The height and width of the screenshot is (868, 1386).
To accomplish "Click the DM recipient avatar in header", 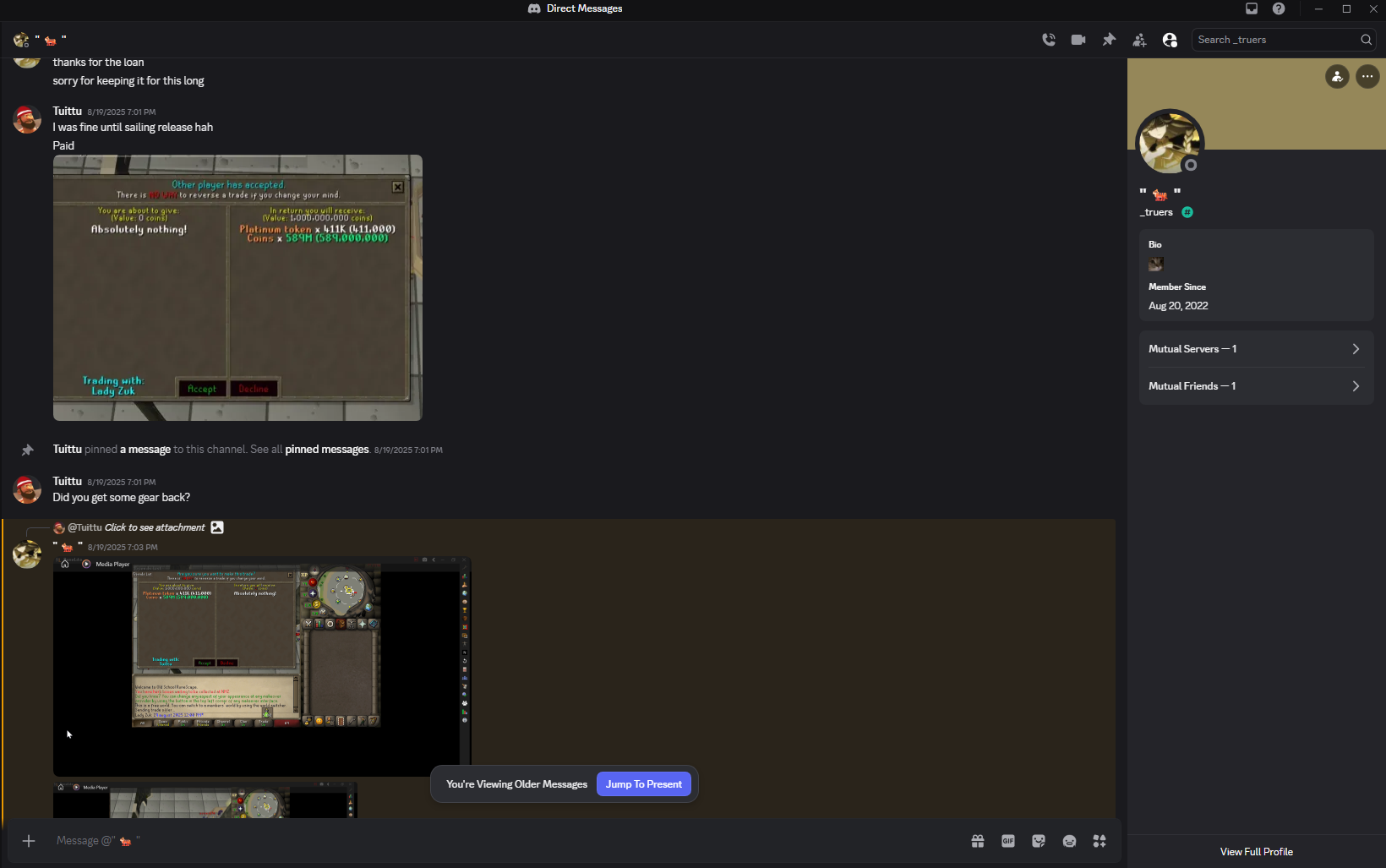I will [21, 40].
